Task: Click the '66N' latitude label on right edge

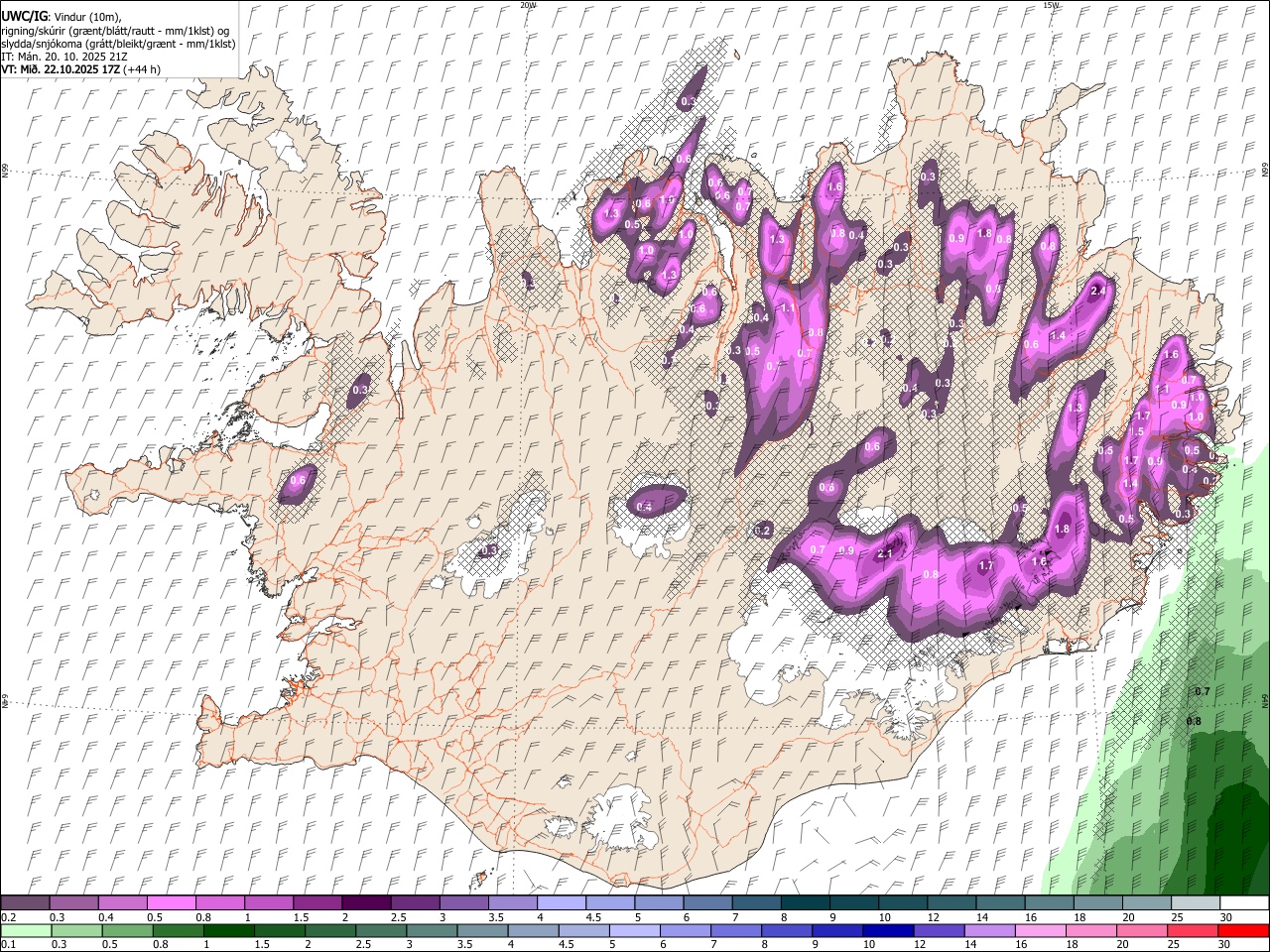Action: coord(1265,171)
